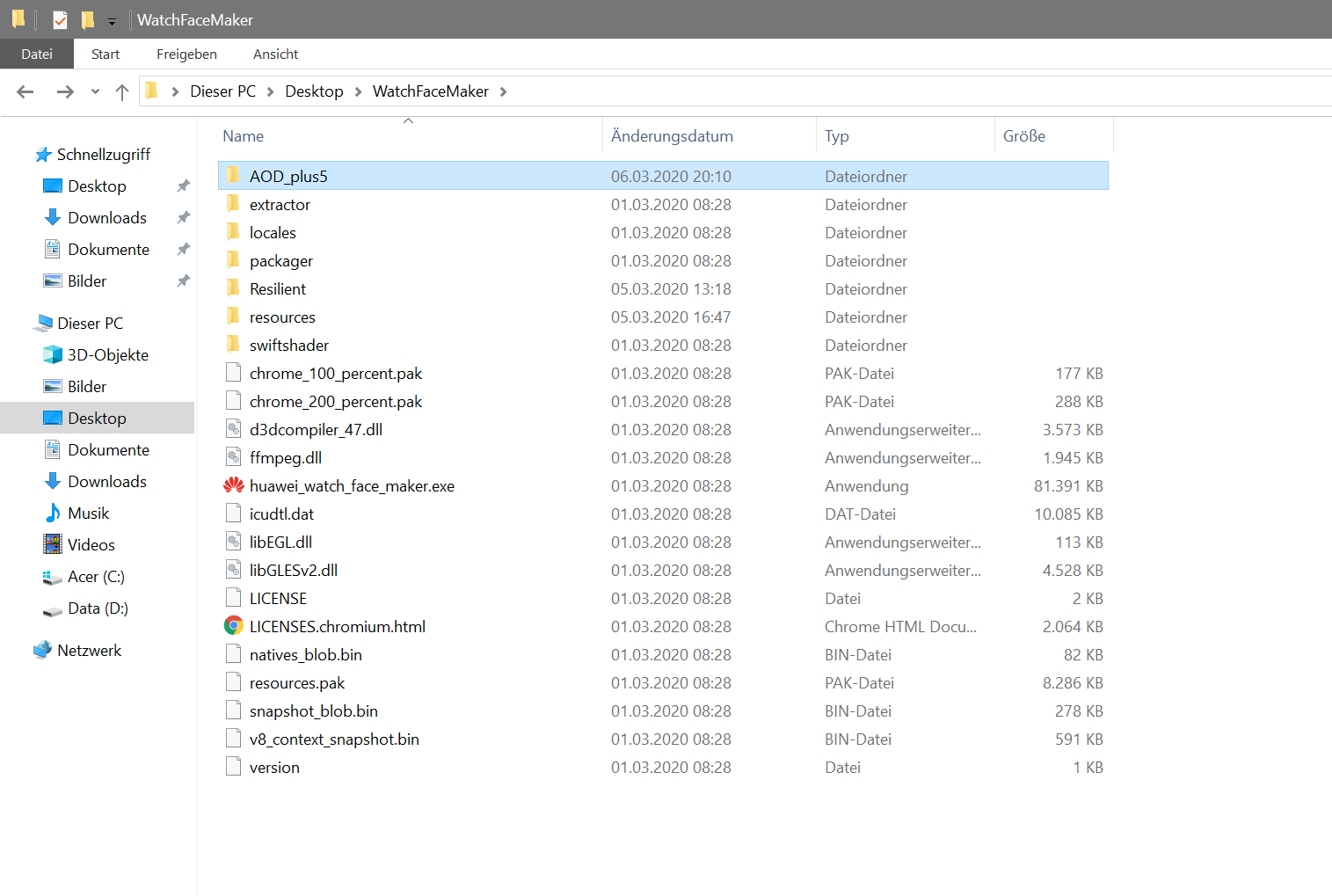
Task: Expand chevron between Desktop and WatchFaceMaker
Action: (359, 91)
